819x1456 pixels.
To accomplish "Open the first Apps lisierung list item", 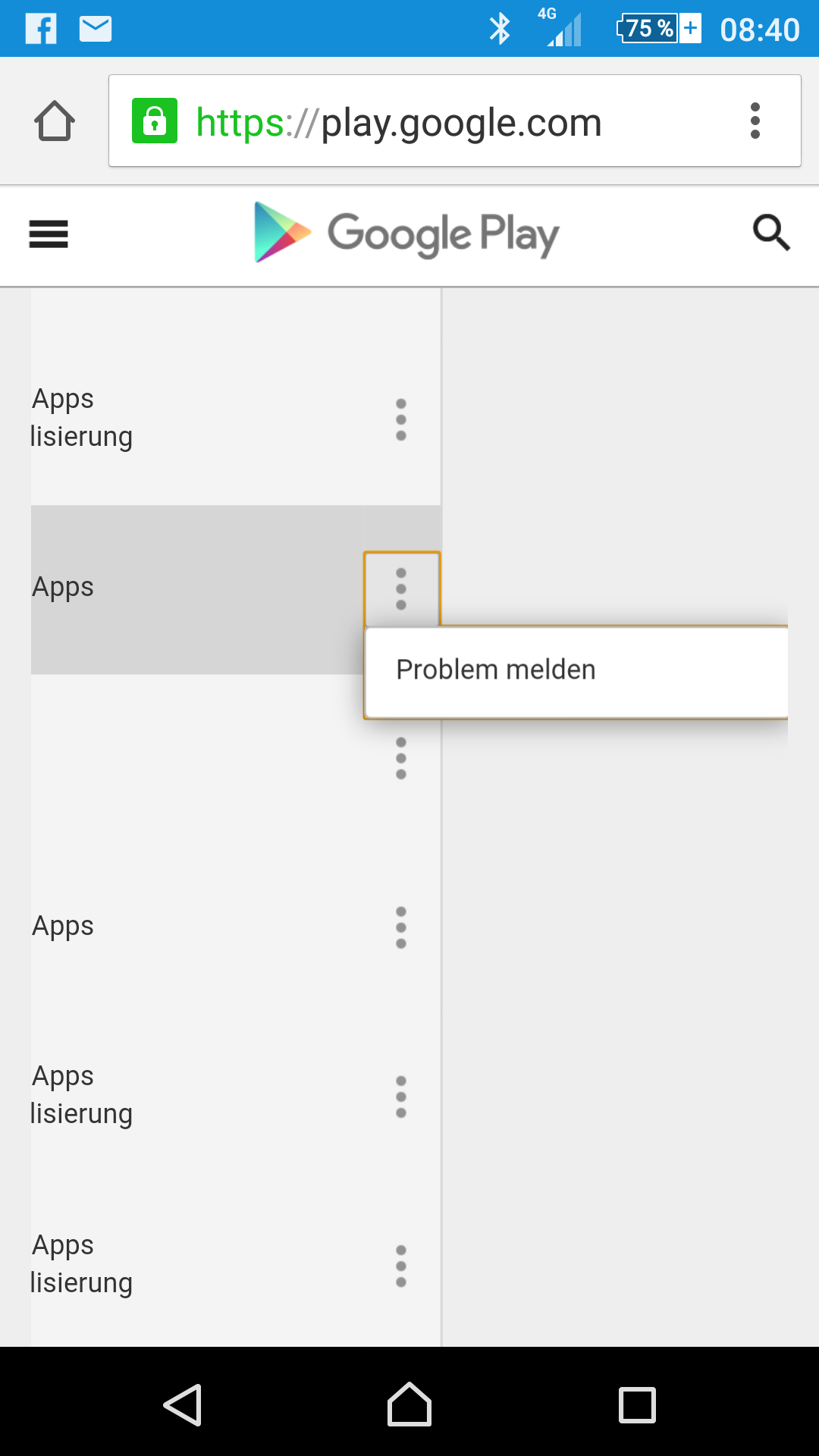I will click(197, 418).
